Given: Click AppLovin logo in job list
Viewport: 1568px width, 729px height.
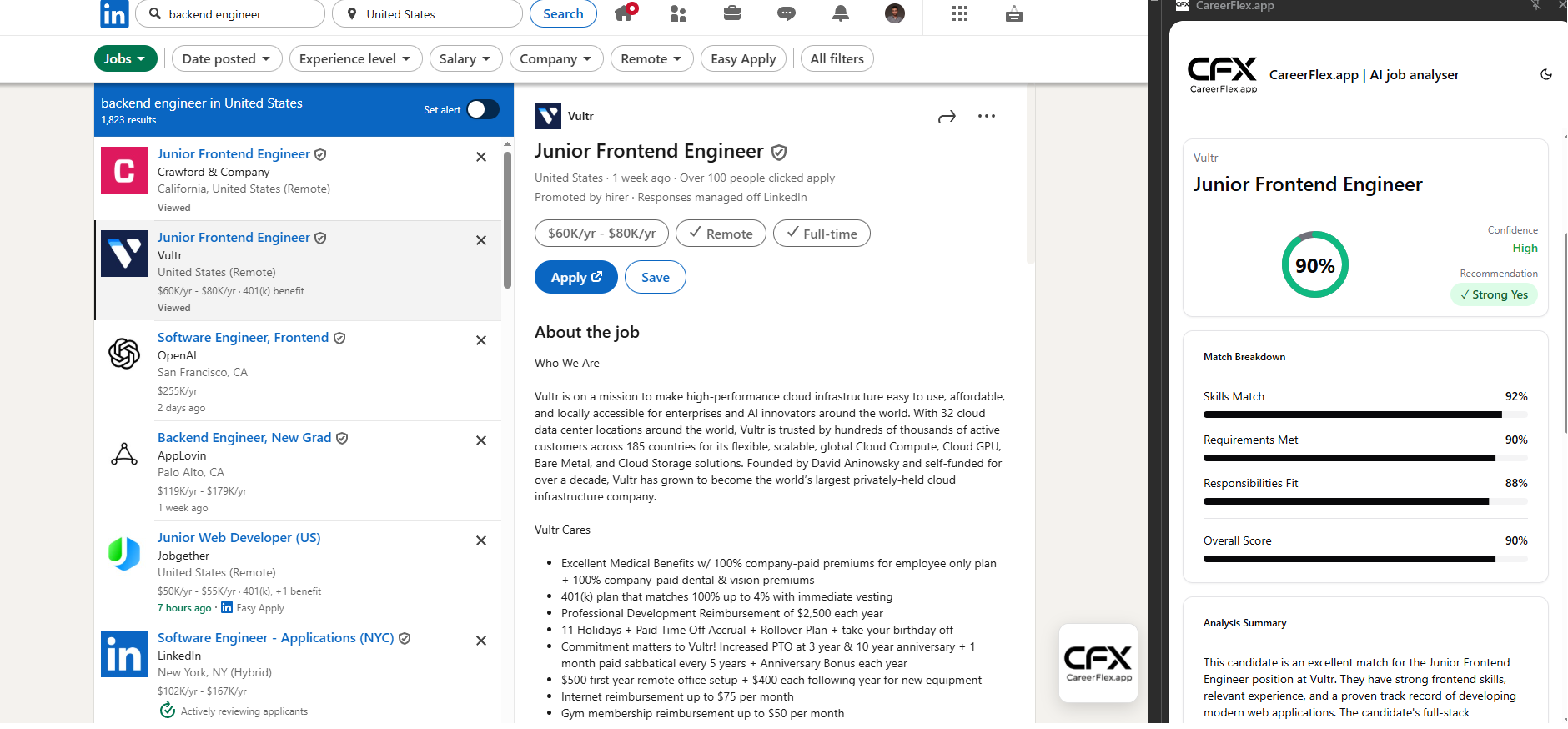Looking at the screenshot, I should click(124, 454).
